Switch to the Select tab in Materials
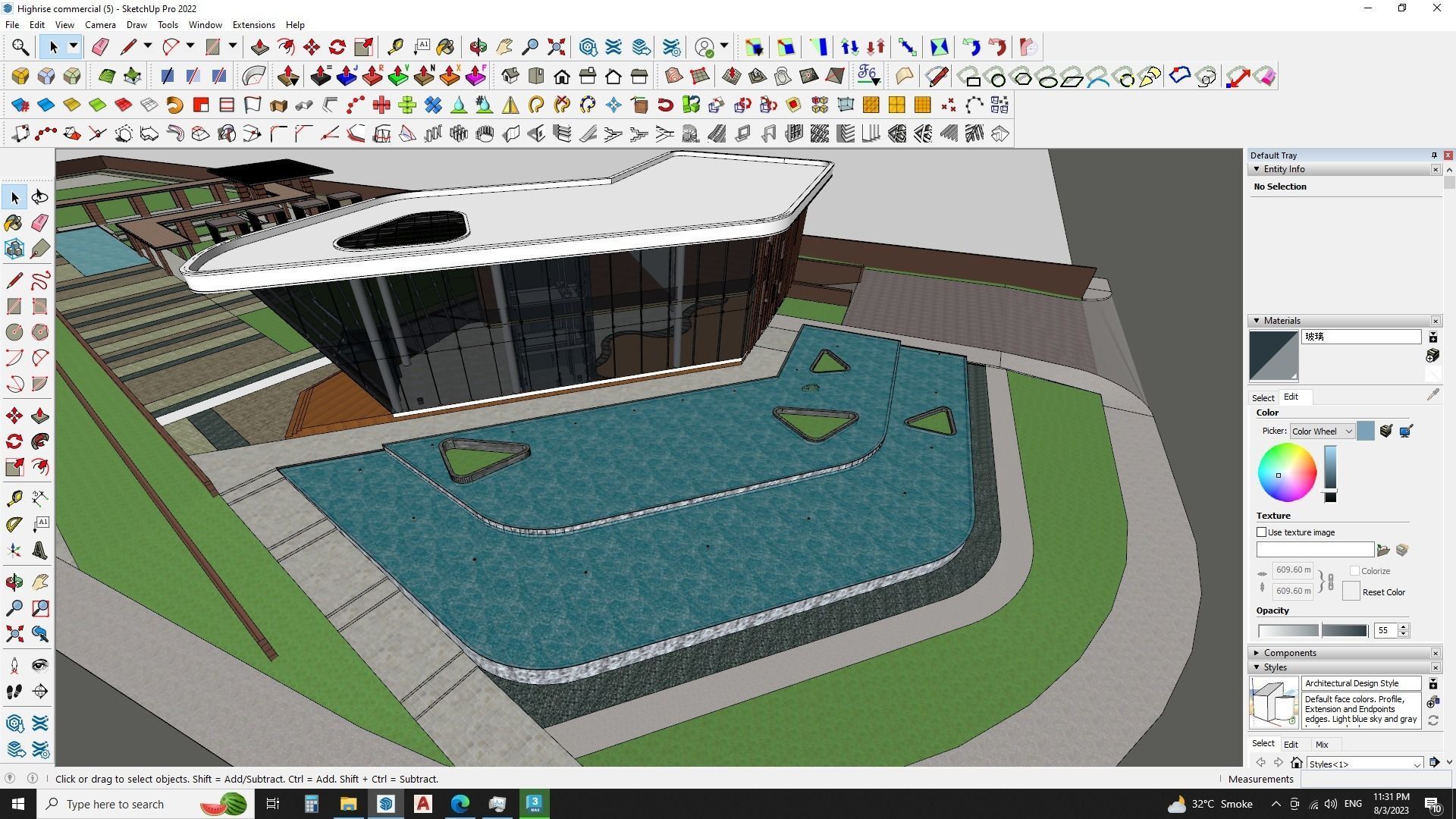The image size is (1456, 819). click(x=1263, y=397)
